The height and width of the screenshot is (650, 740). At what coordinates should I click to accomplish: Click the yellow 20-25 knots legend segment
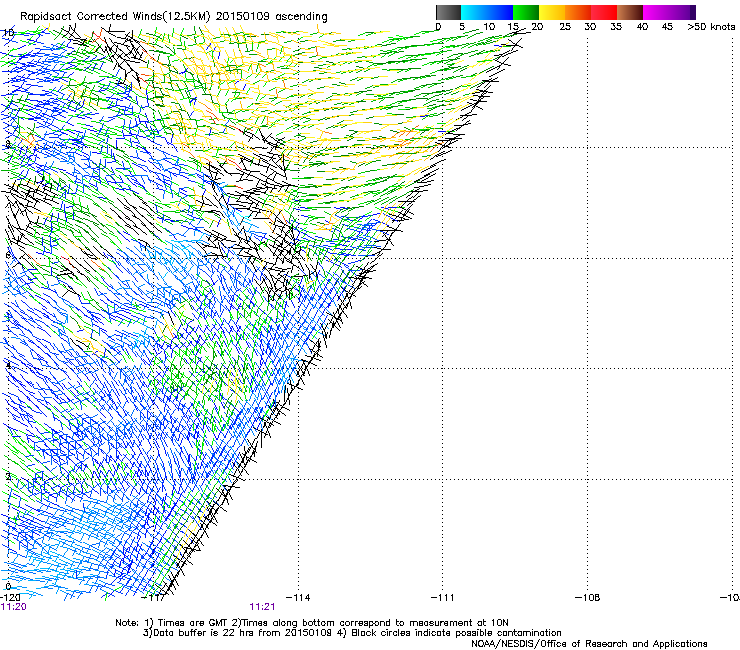552,12
